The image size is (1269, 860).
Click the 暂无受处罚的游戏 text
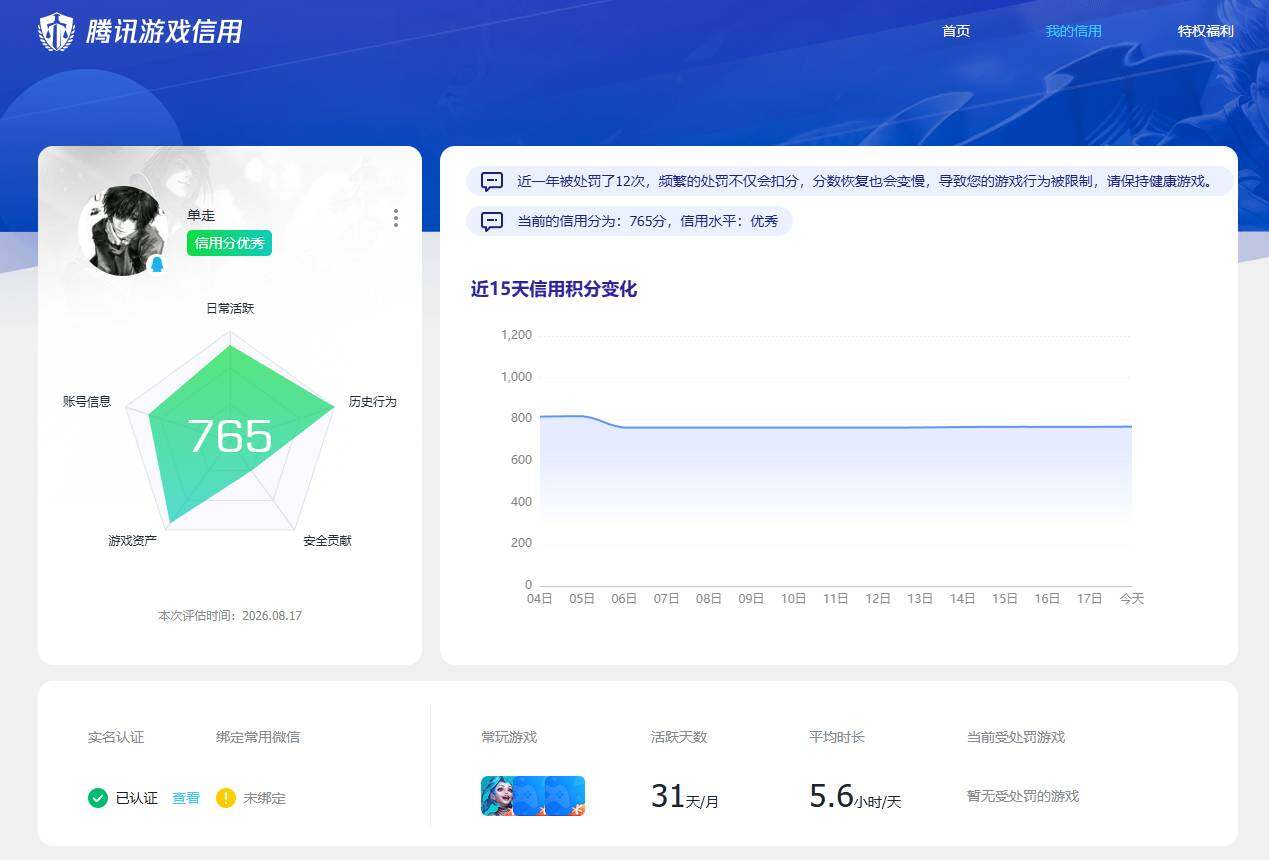tap(1023, 797)
